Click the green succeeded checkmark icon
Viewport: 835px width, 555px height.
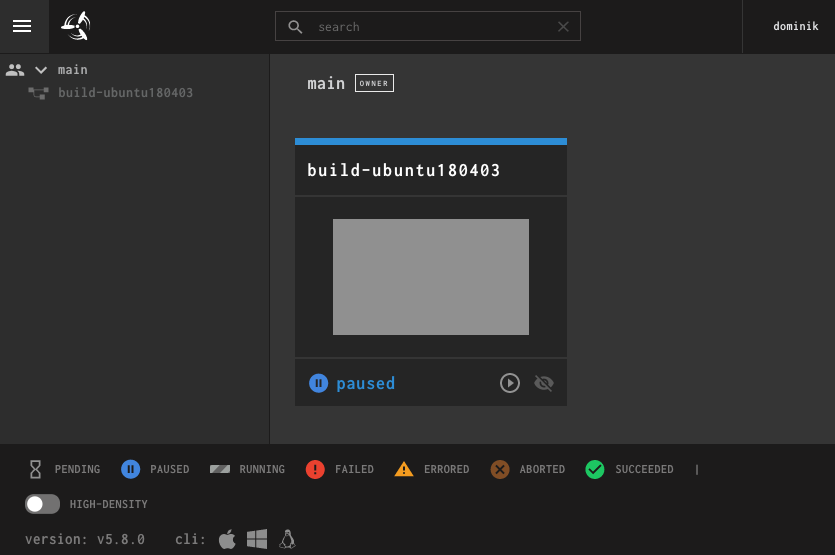595,469
